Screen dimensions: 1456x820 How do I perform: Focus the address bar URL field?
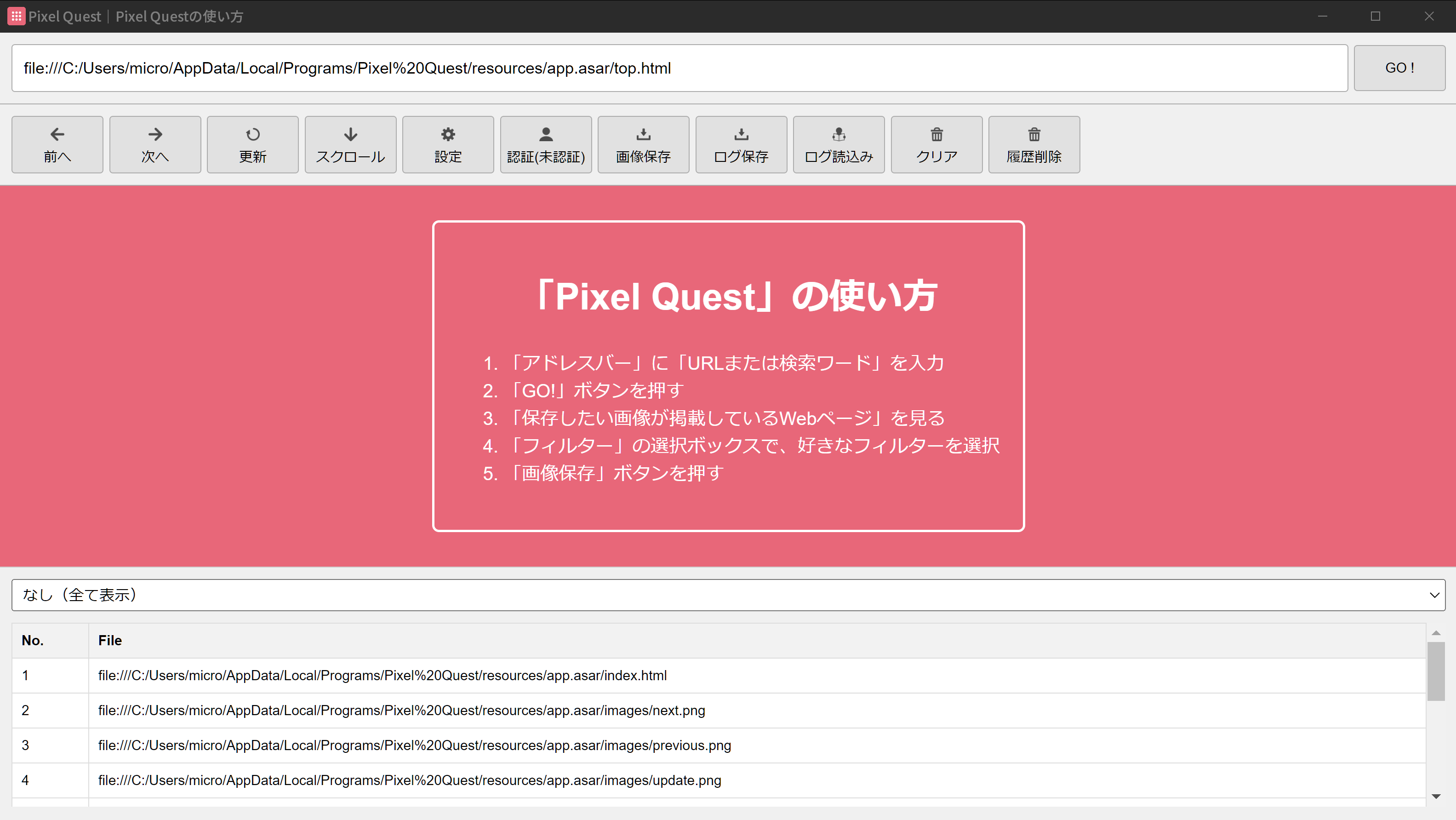[679, 68]
